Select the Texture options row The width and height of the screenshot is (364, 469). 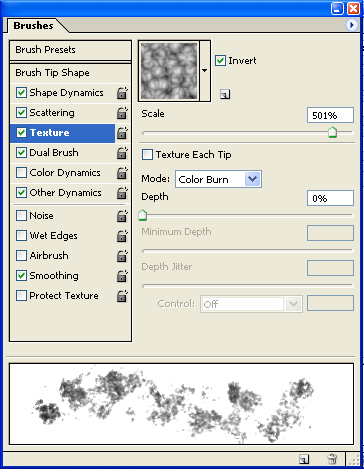point(63,133)
